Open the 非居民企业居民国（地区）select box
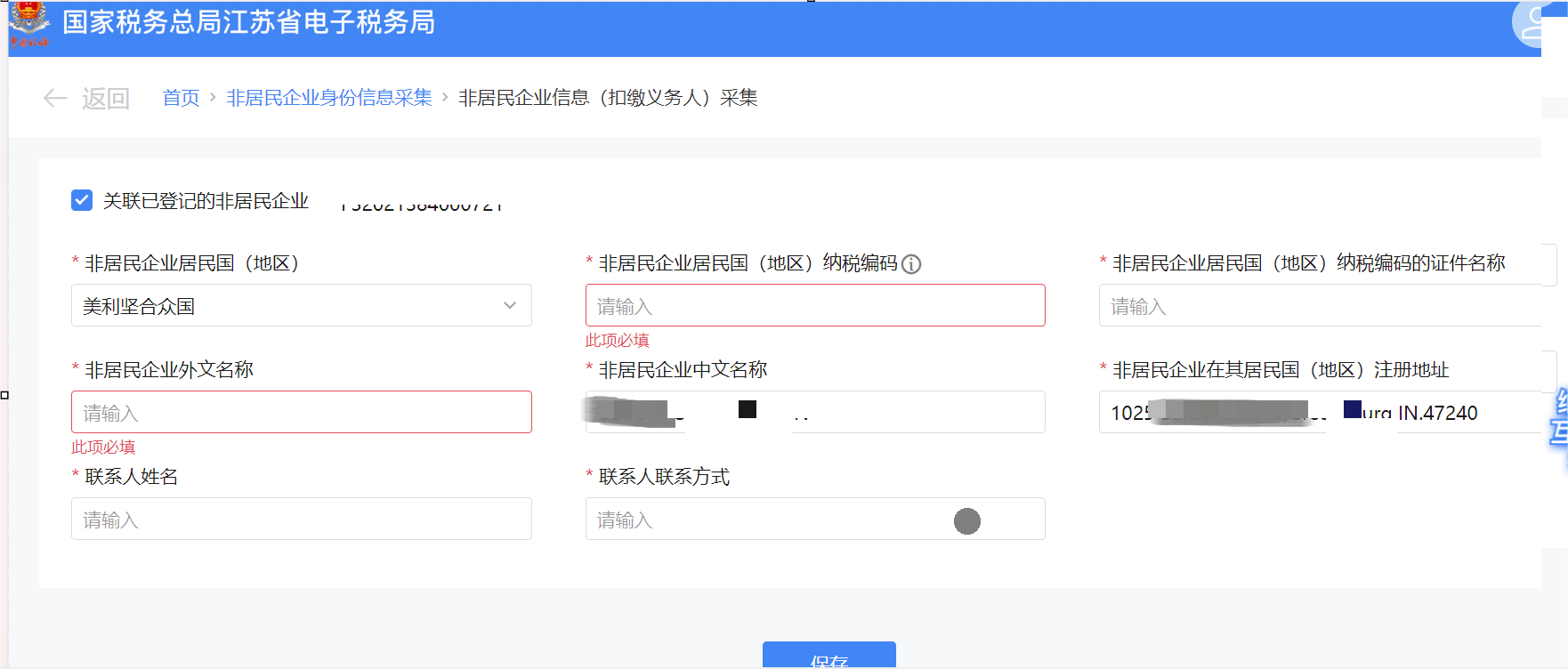The height and width of the screenshot is (669, 1568). [285, 305]
